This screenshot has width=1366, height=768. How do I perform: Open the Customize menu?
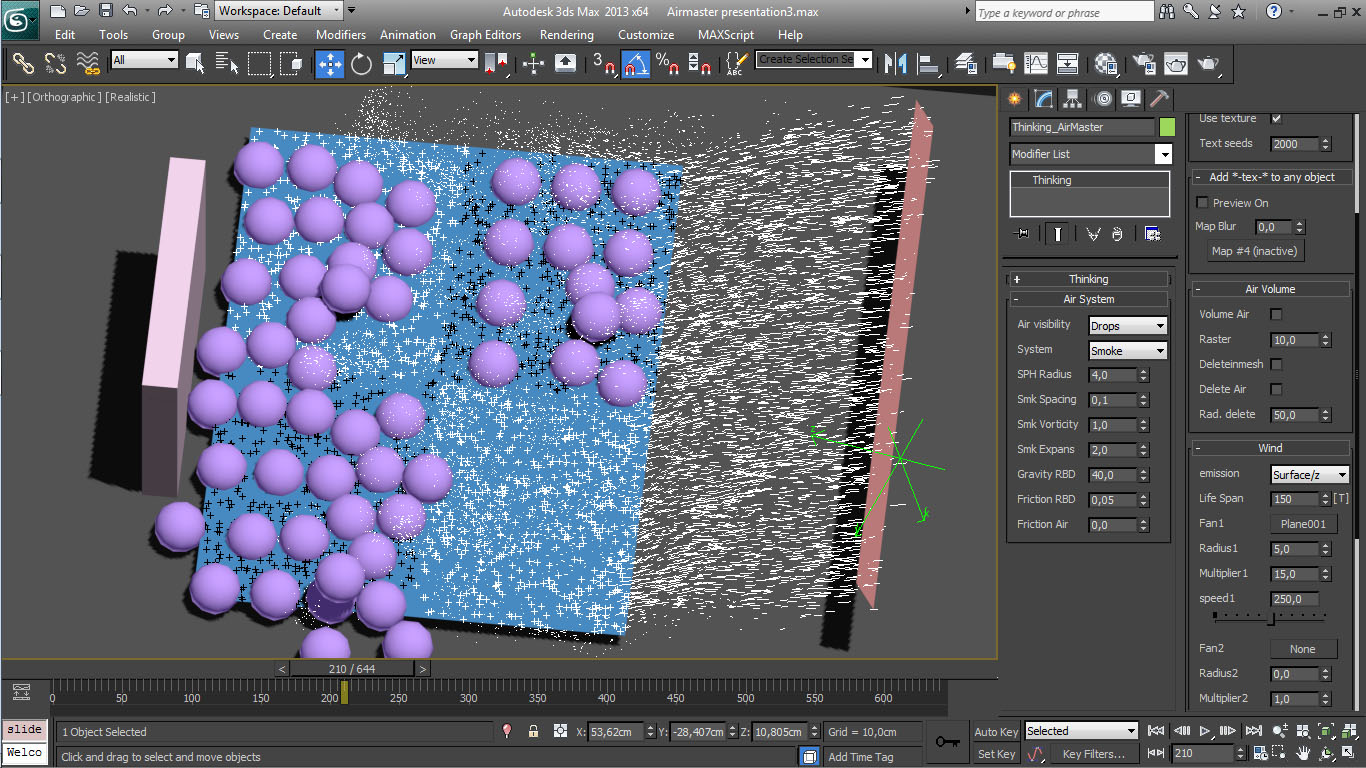646,34
